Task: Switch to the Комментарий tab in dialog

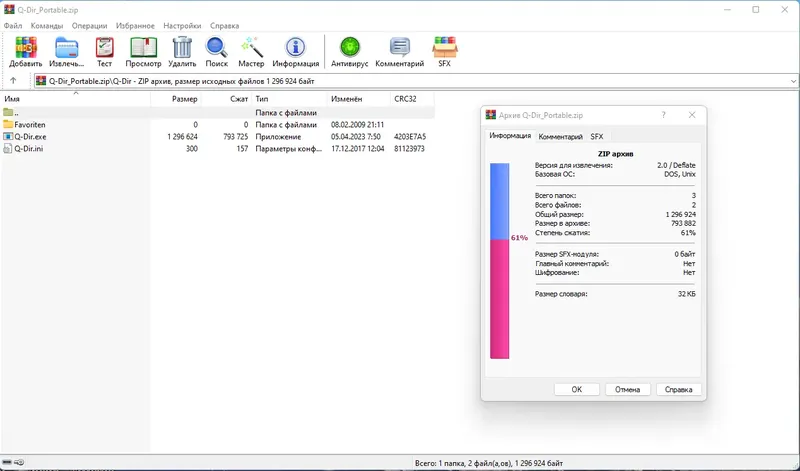Action: [x=560, y=137]
